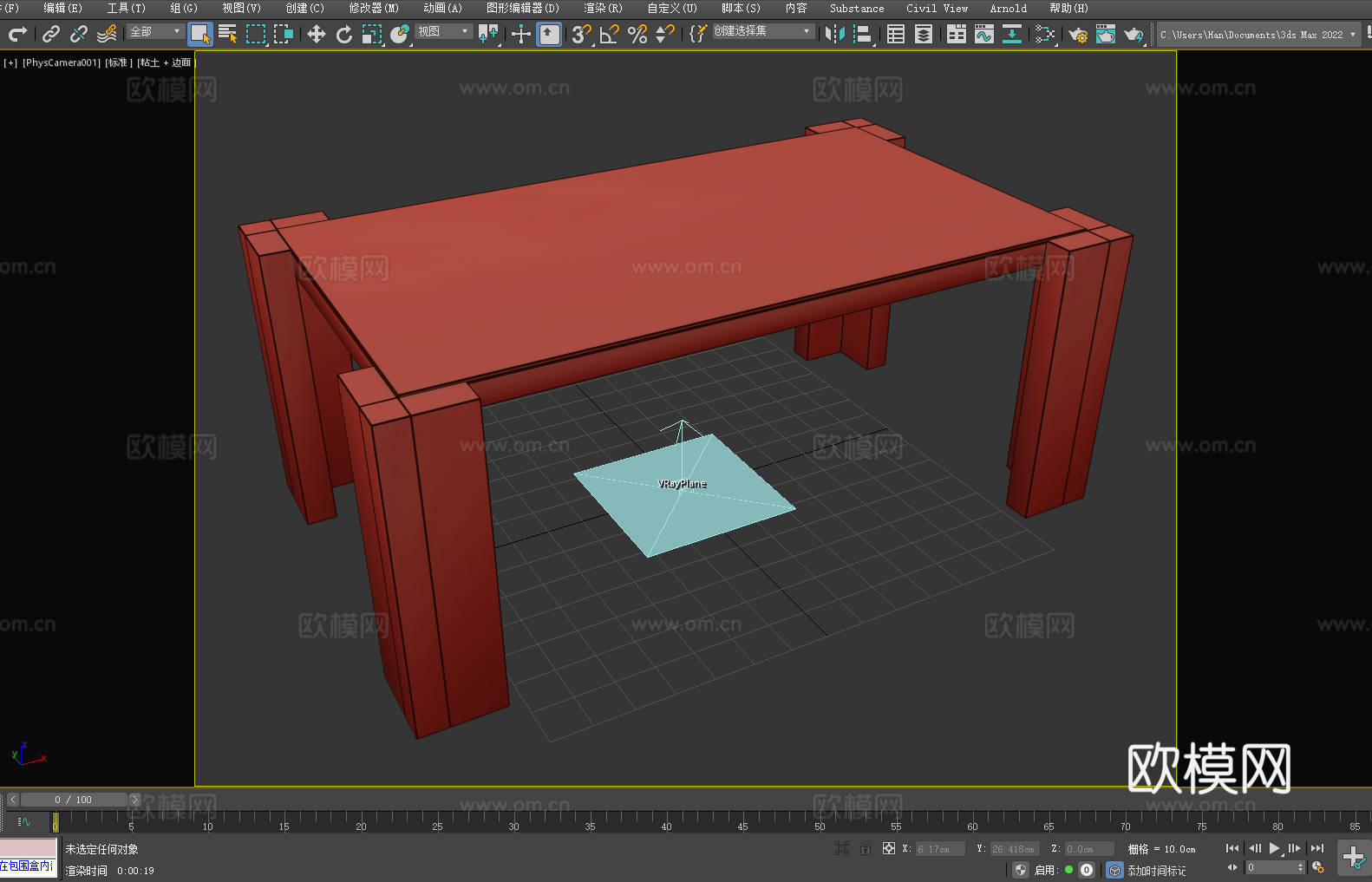Go to start frame
This screenshot has width=1372, height=882.
click(1232, 848)
